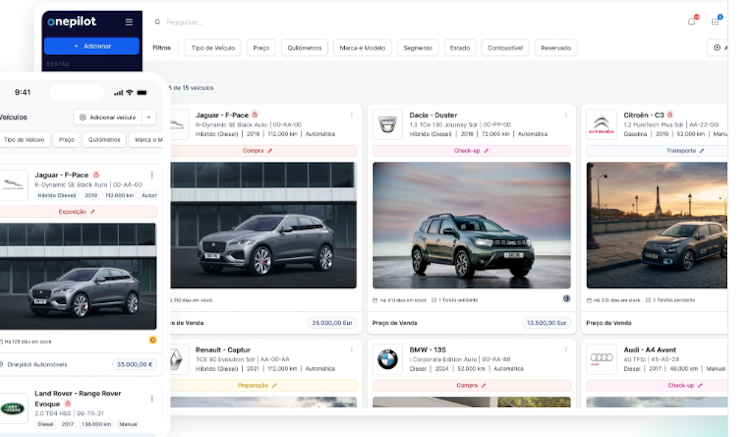Select the Reservado filter
The image size is (750, 437).
[x=556, y=48]
